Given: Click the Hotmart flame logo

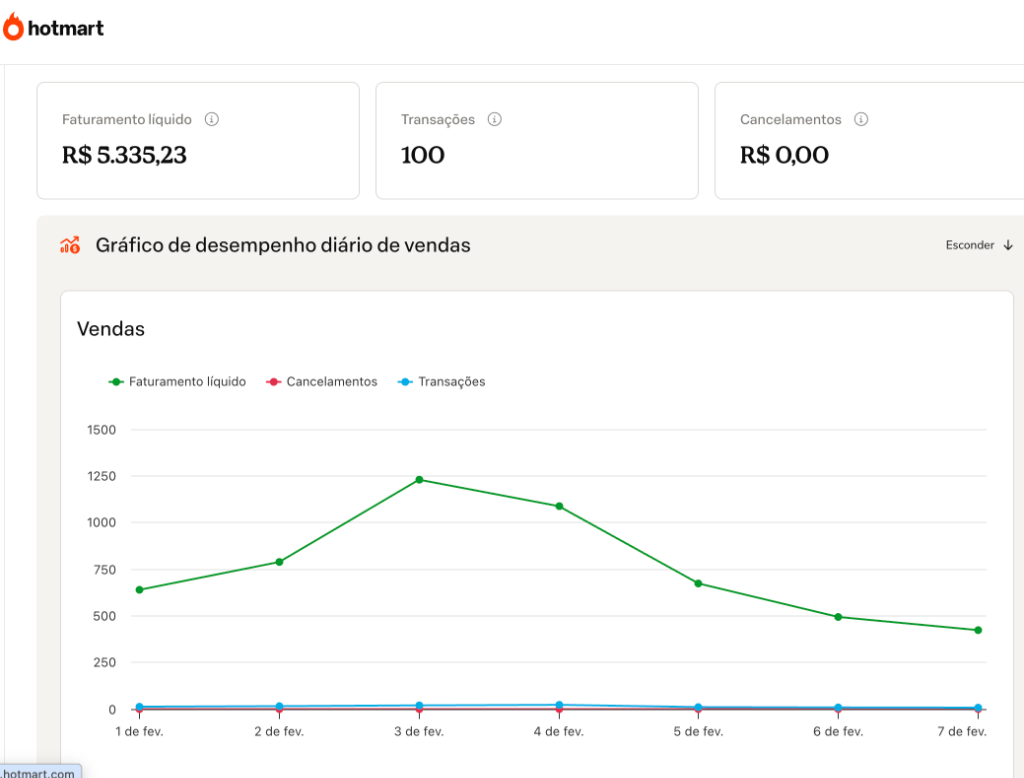Looking at the screenshot, I should [15, 28].
